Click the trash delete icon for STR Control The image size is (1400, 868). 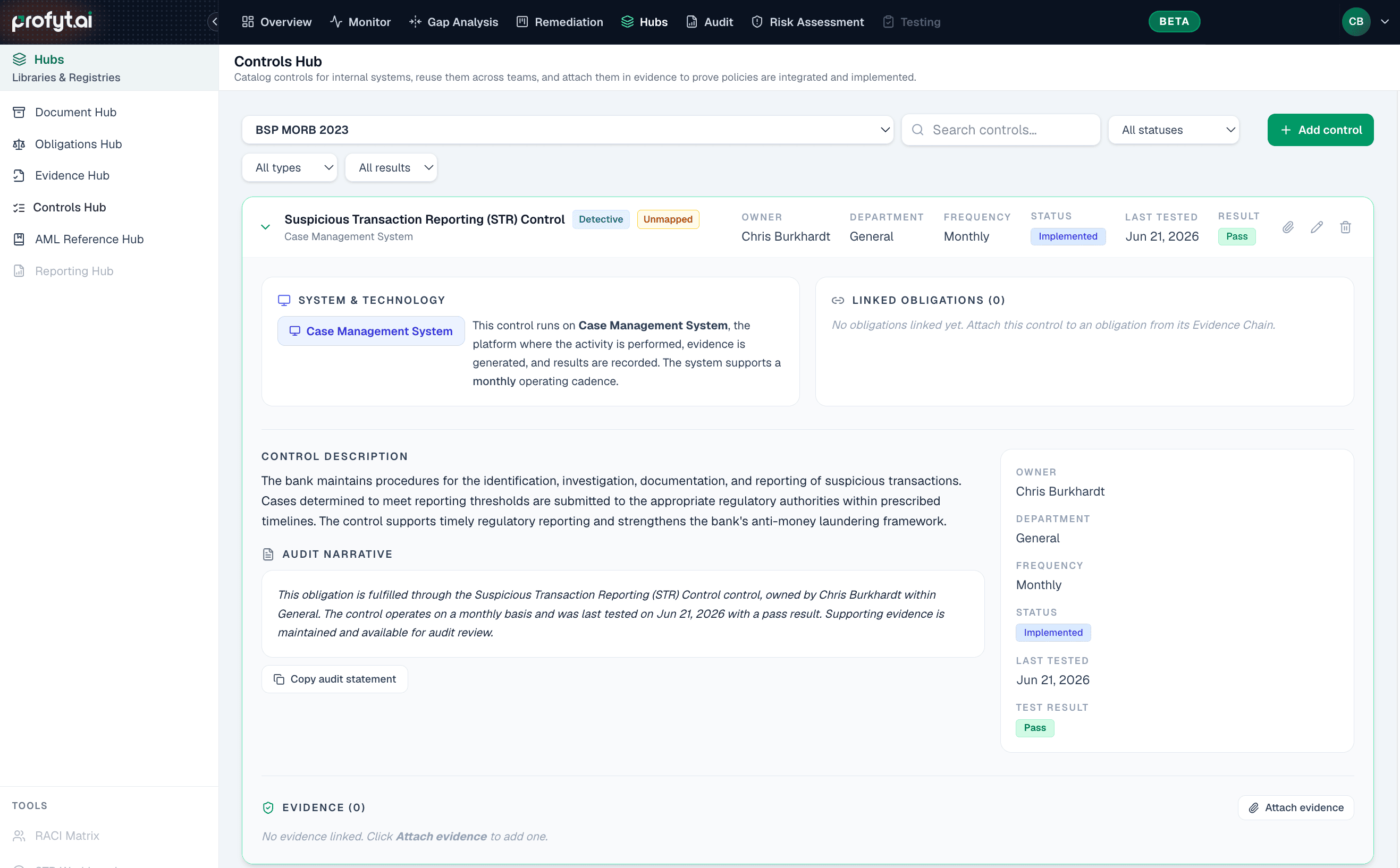(1345, 227)
